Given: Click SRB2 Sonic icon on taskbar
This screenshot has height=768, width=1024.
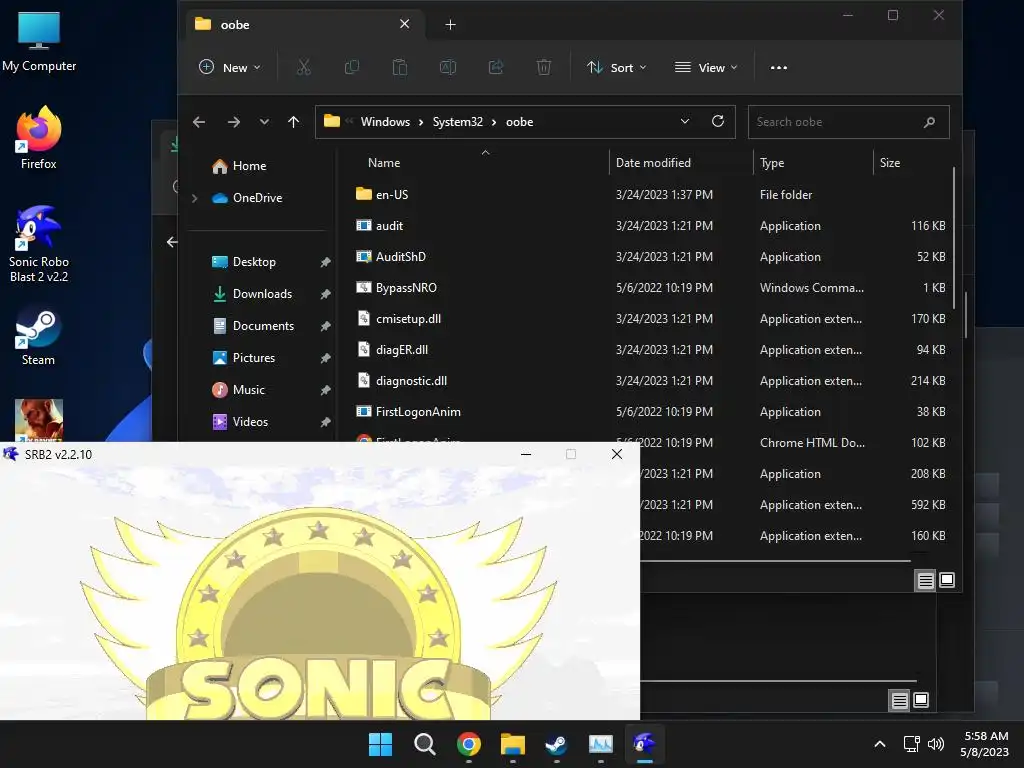Looking at the screenshot, I should point(644,744).
